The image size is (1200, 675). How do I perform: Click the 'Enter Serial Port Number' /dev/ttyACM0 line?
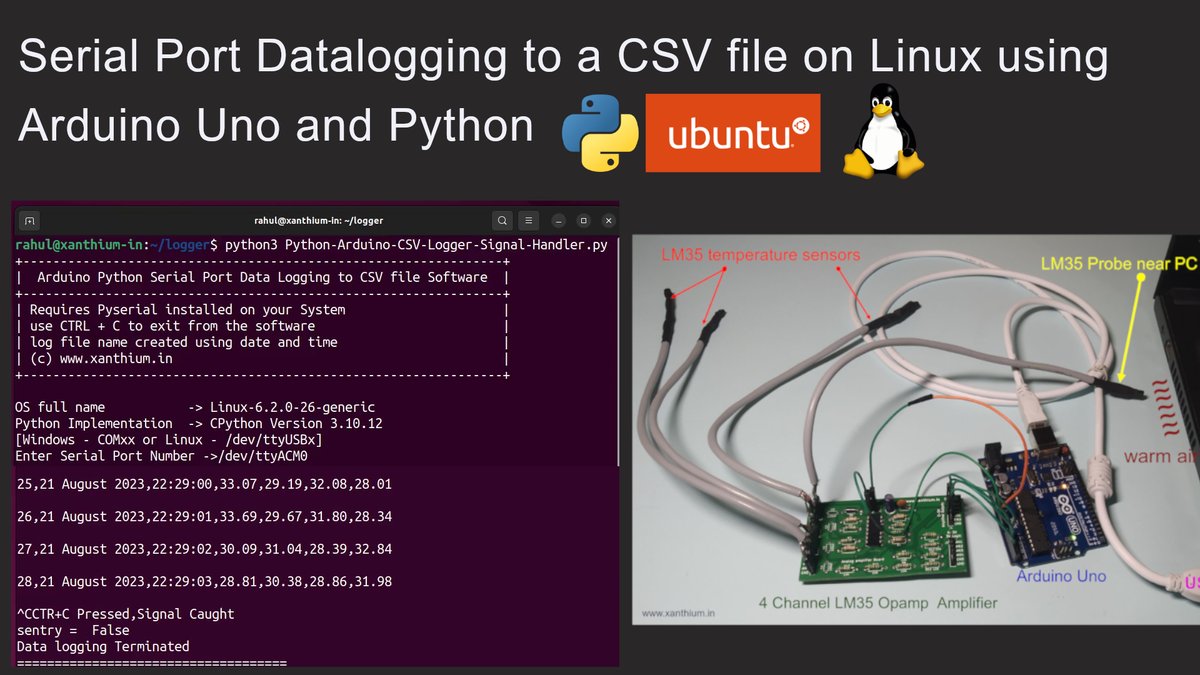coord(161,456)
